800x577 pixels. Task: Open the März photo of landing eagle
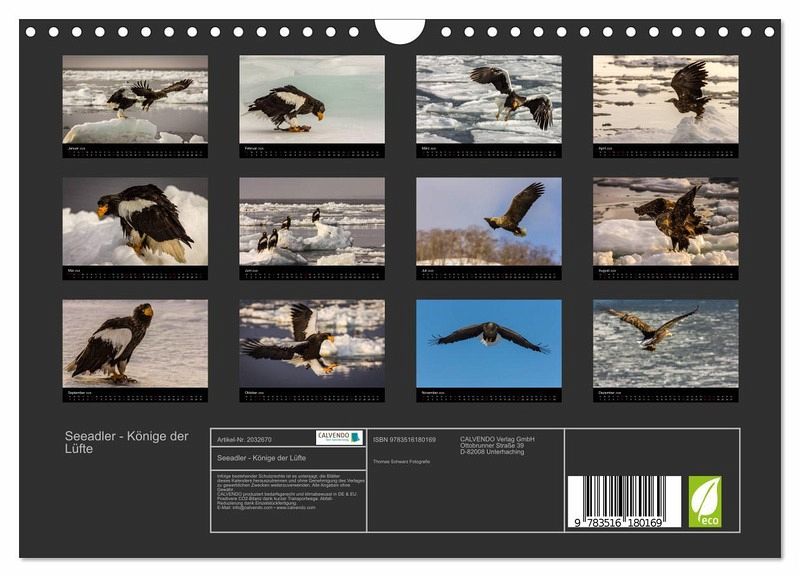[x=488, y=99]
